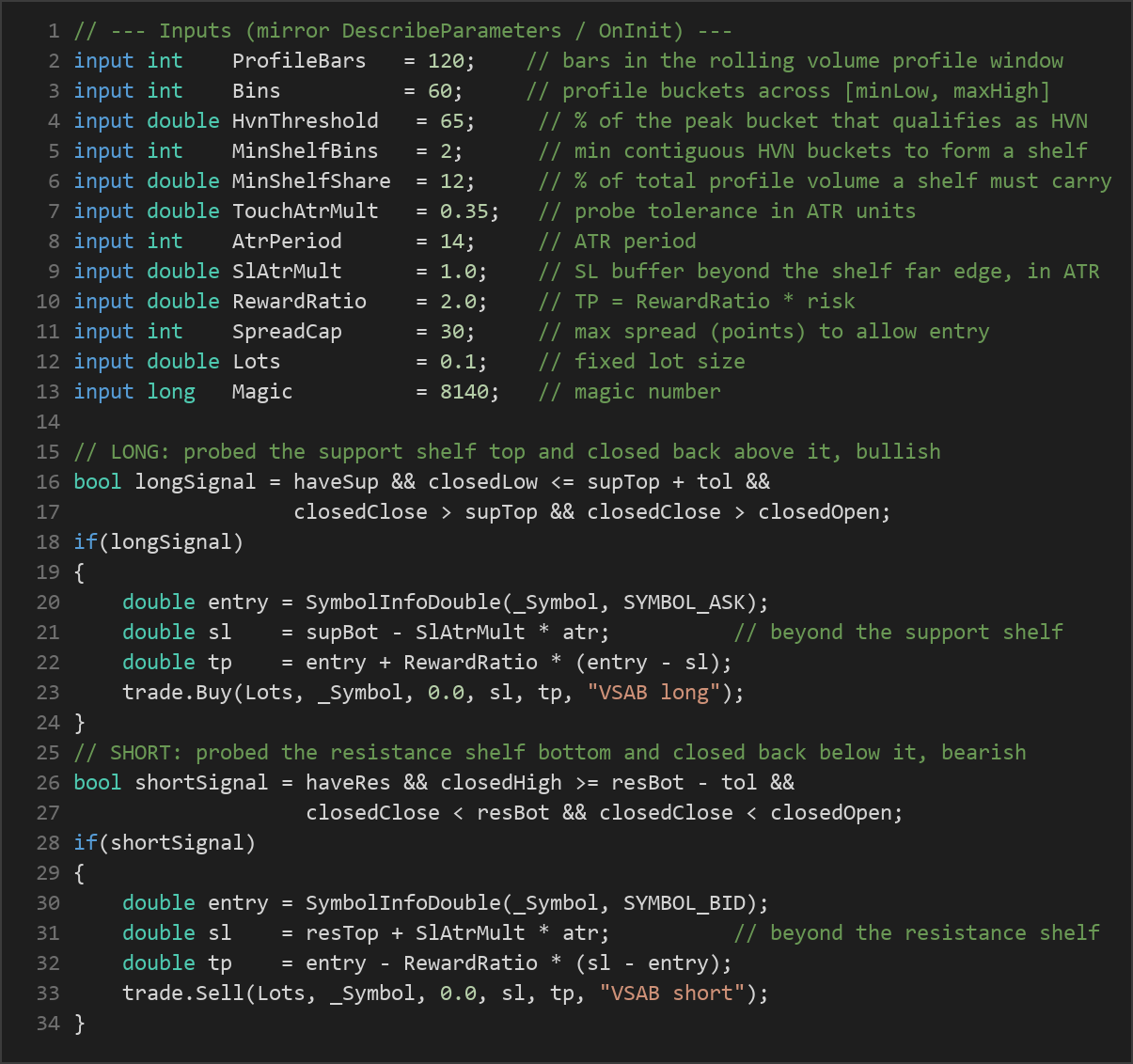This screenshot has height=1064, width=1133.
Task: Click line number 14 in the gutter
Action: click(x=48, y=422)
